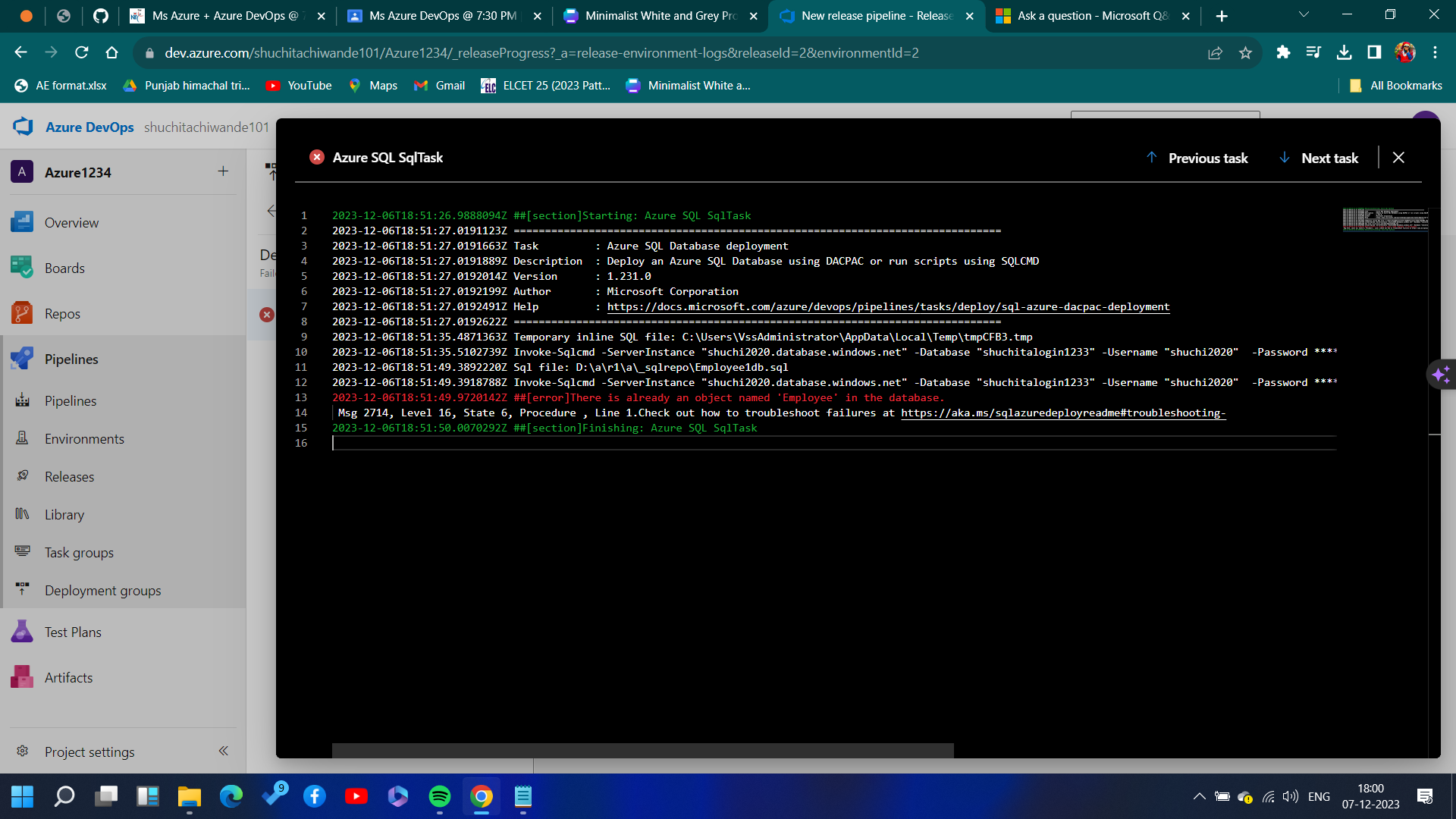
Task: Open Task groups under Pipelines
Action: 79,552
